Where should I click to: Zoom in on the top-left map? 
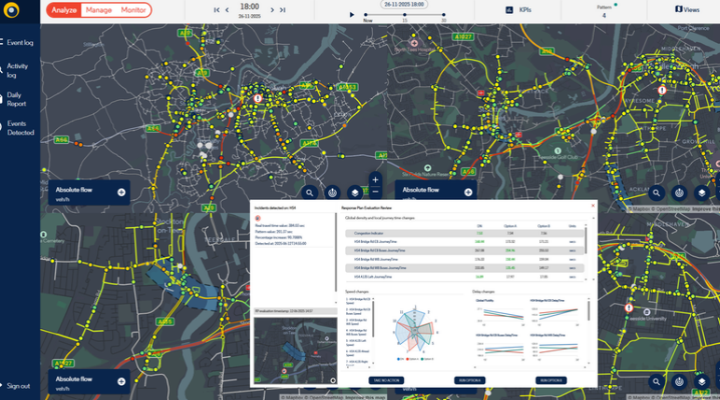pos(375,180)
